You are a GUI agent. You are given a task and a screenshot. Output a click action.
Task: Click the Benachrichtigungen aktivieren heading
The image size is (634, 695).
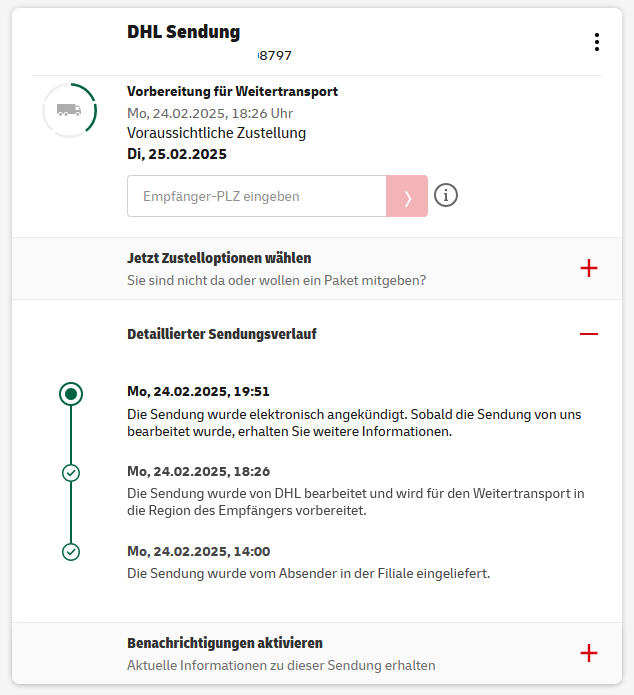pyautogui.click(x=225, y=643)
